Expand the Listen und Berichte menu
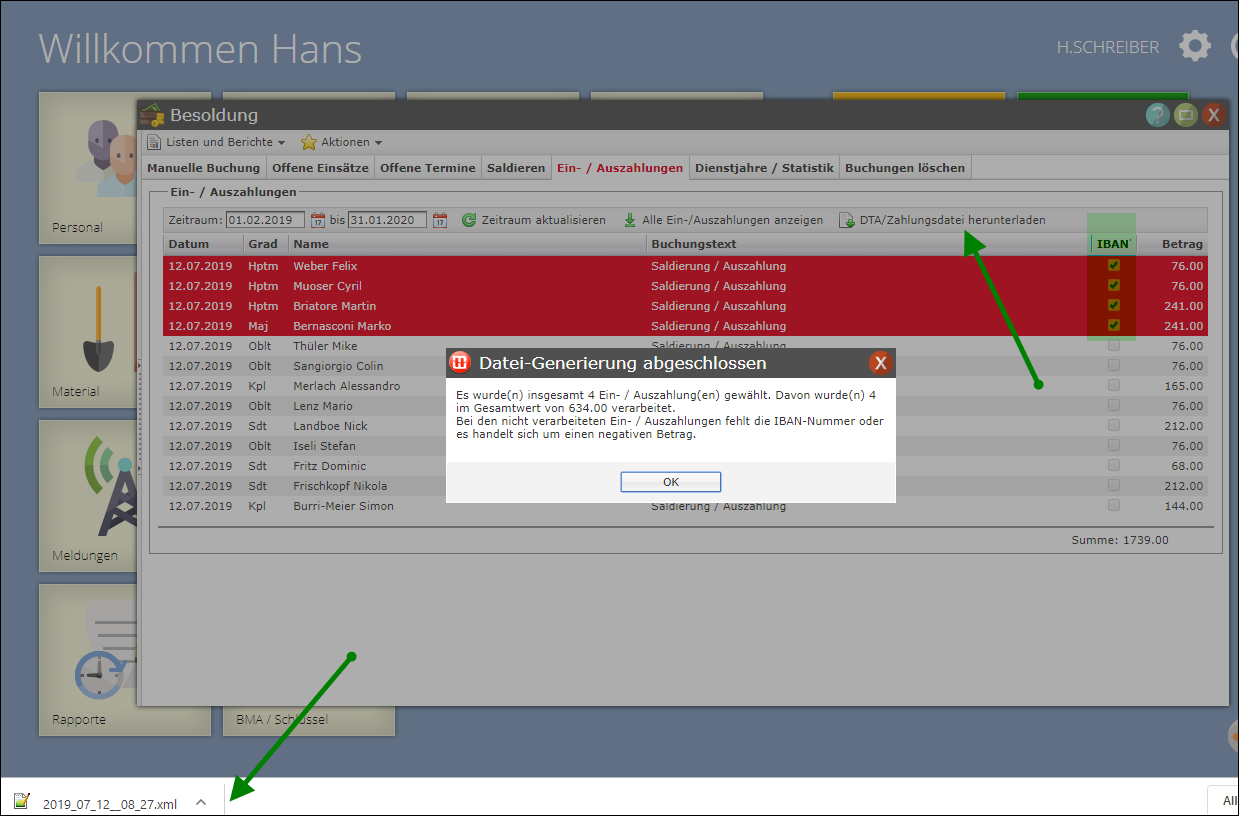1239x816 pixels. [x=216, y=142]
